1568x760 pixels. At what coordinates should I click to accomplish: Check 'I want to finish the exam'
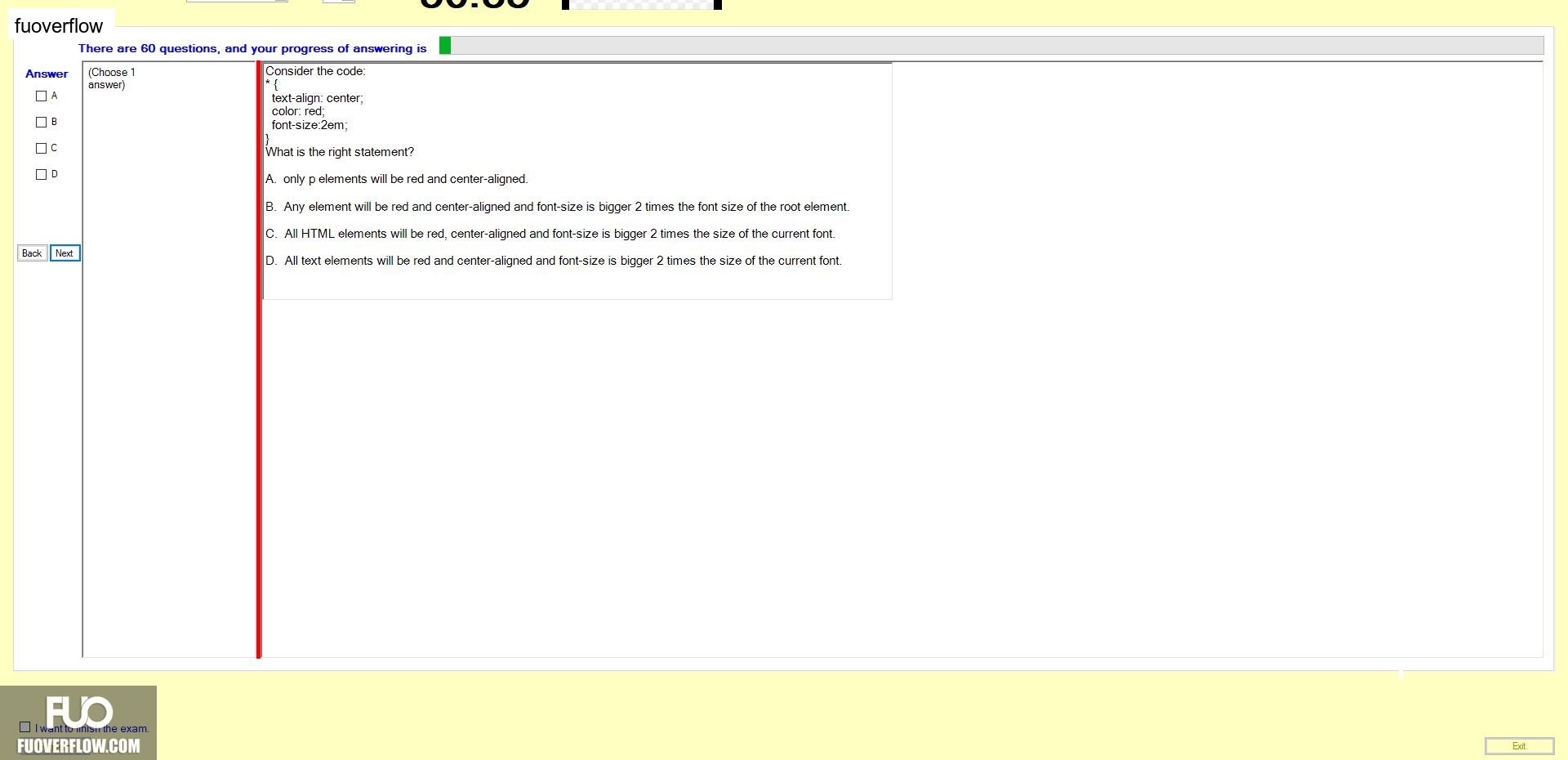(x=24, y=727)
